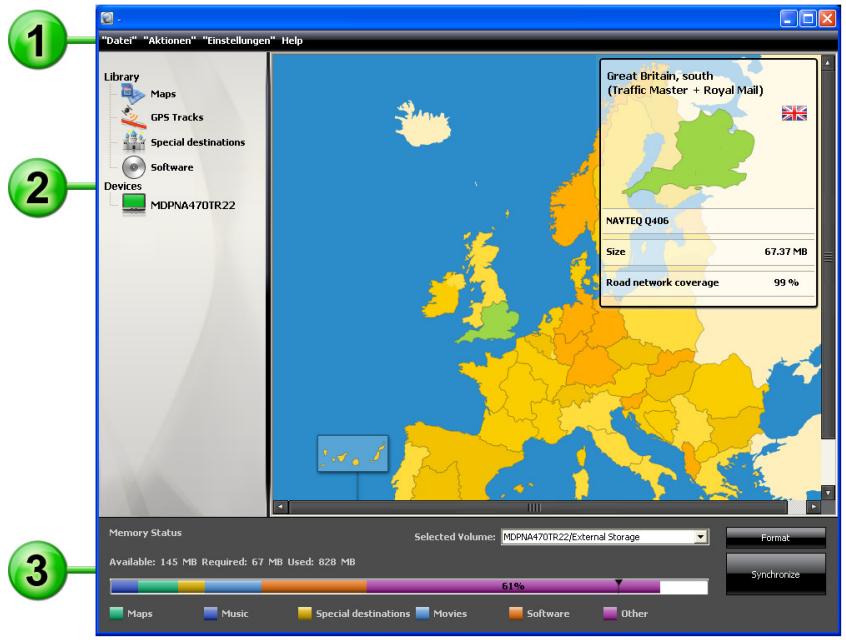The image size is (846, 640).
Task: Click the map's scroll right arrow
Action: [813, 507]
